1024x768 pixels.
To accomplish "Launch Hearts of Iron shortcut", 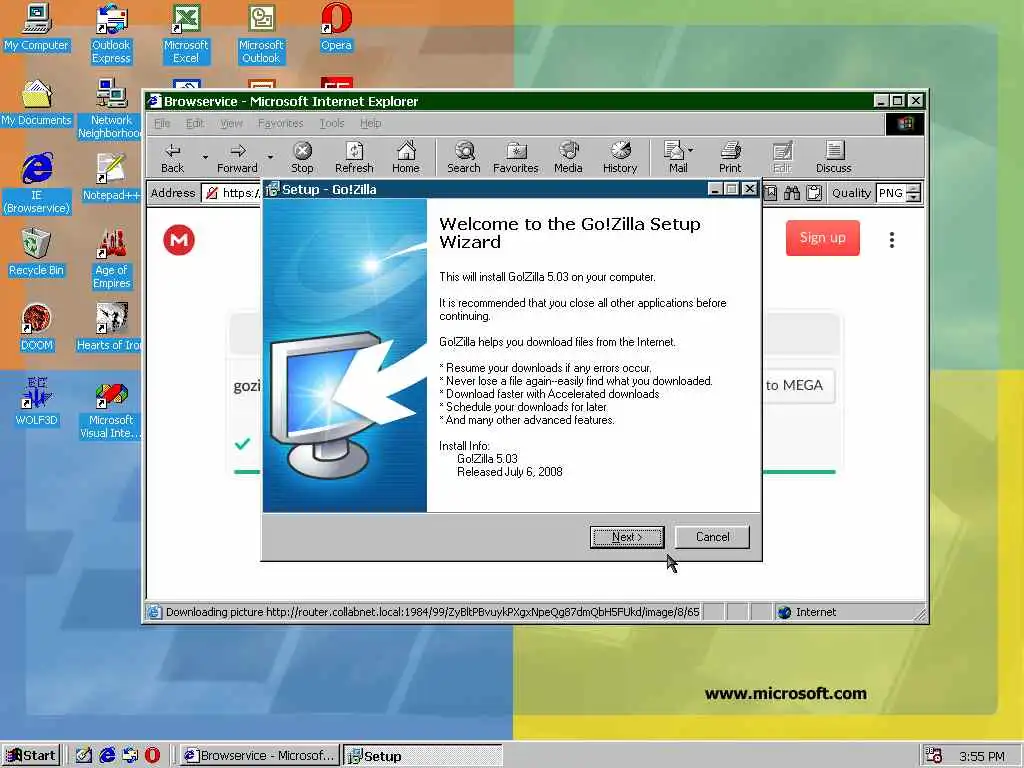I will click(x=110, y=328).
